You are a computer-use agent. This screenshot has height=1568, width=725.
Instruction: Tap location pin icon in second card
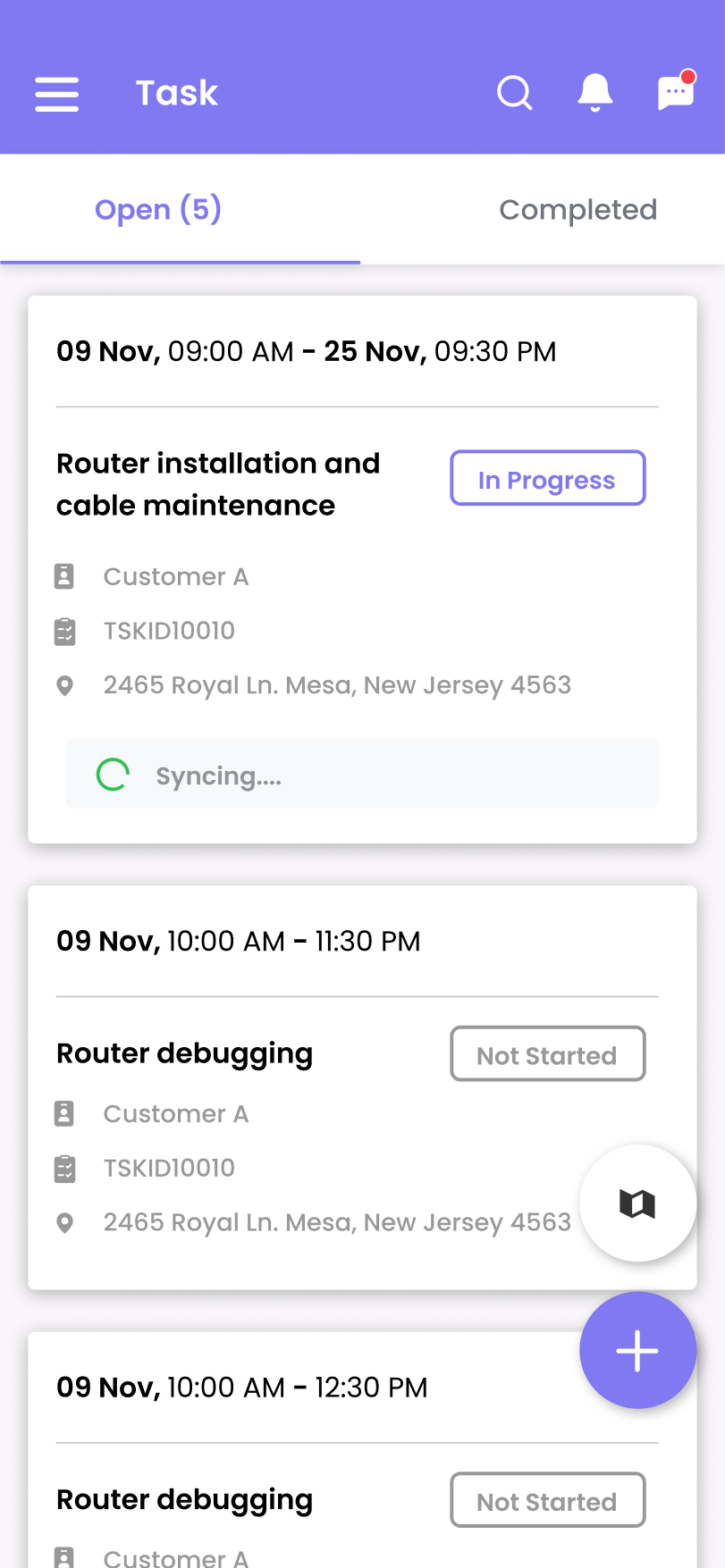pyautogui.click(x=64, y=1223)
